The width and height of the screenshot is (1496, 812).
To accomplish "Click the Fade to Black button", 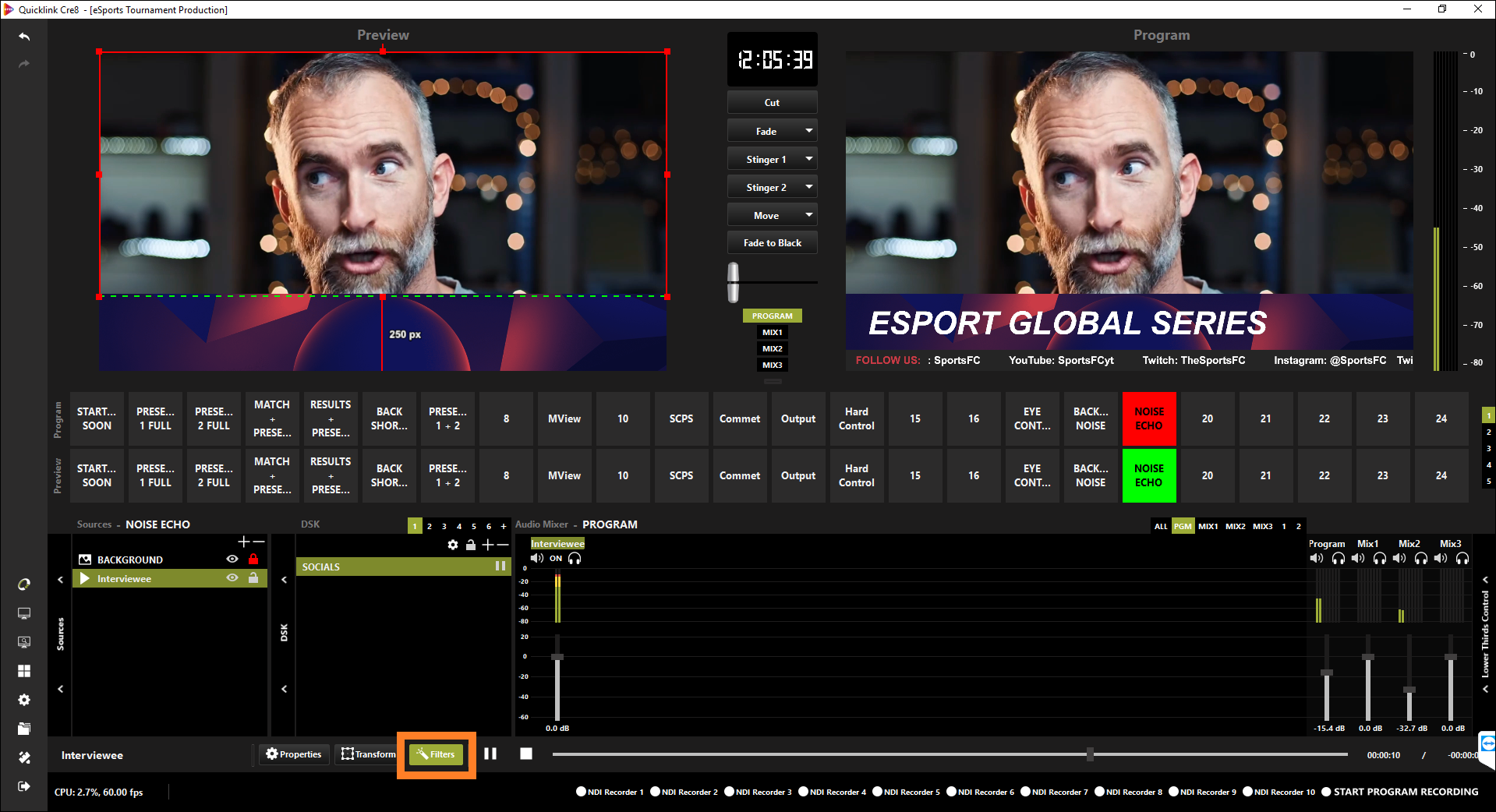I will 772,243.
